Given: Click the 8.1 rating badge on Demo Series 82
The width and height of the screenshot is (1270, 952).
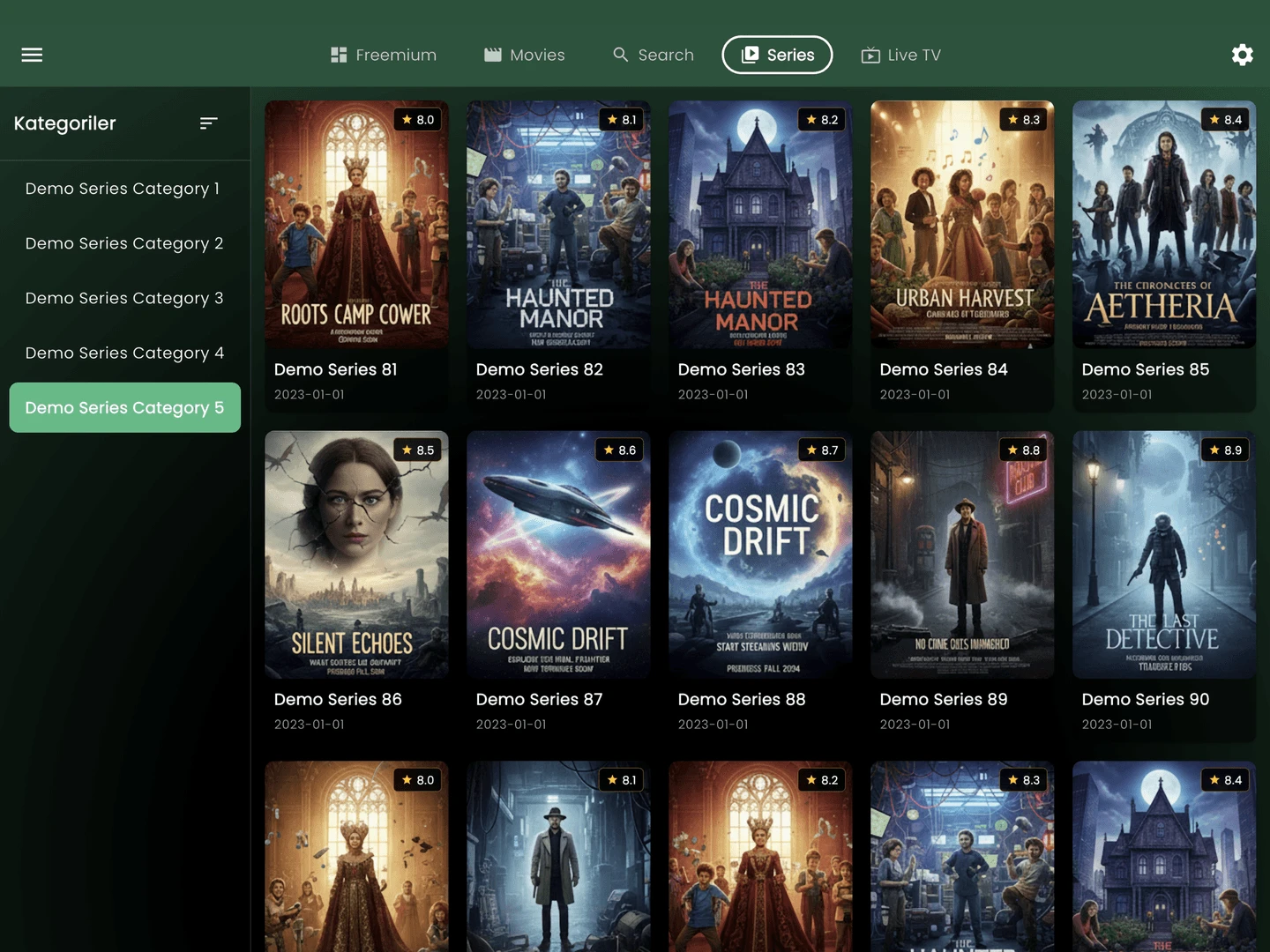Looking at the screenshot, I should [x=621, y=120].
